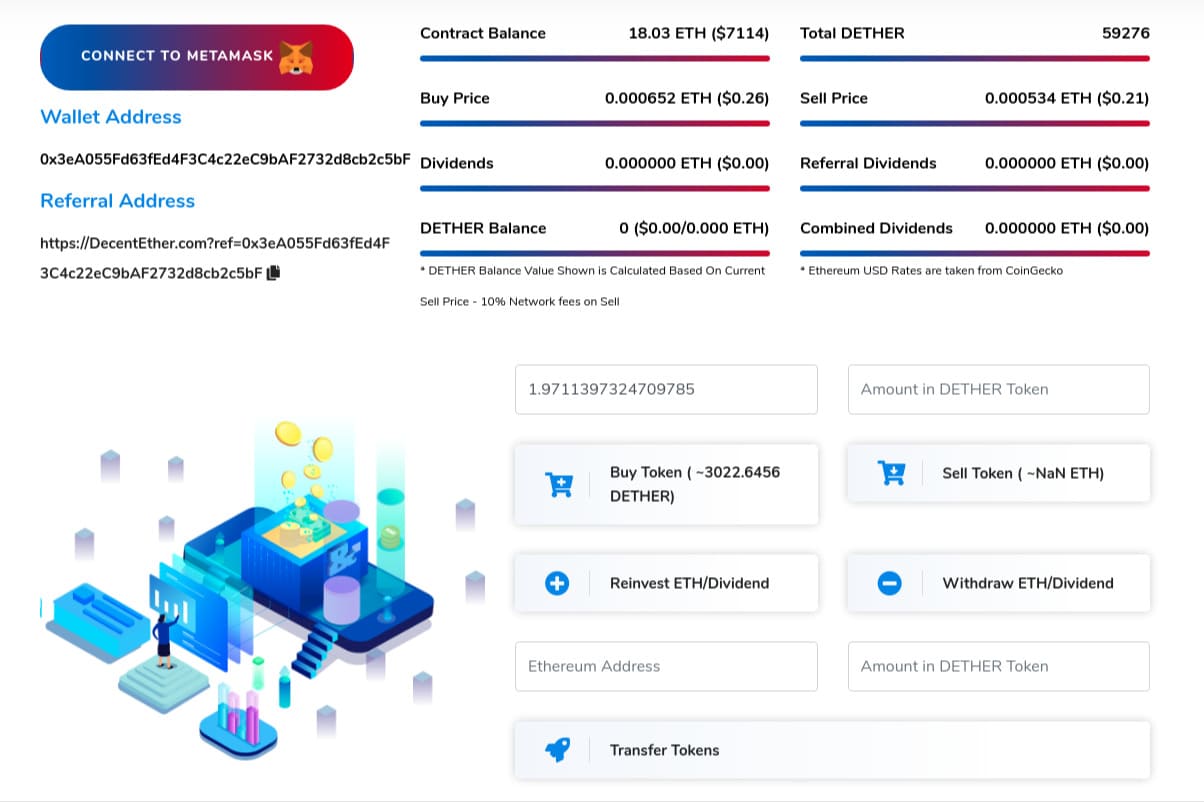The image size is (1204, 802).
Task: Focus the ETH amount field showing 1.9711397324709785
Action: (666, 389)
